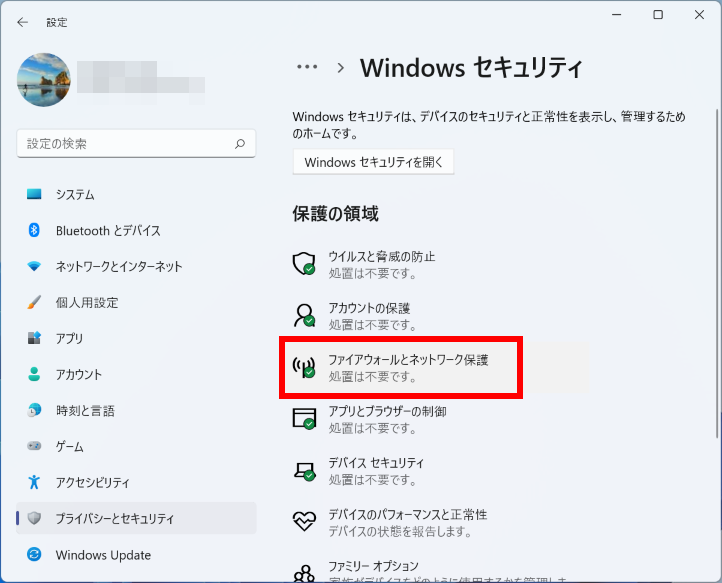The width and height of the screenshot is (722, 583).
Task: Click the Wi-Fi network icon in sidebar
Action: point(34,266)
